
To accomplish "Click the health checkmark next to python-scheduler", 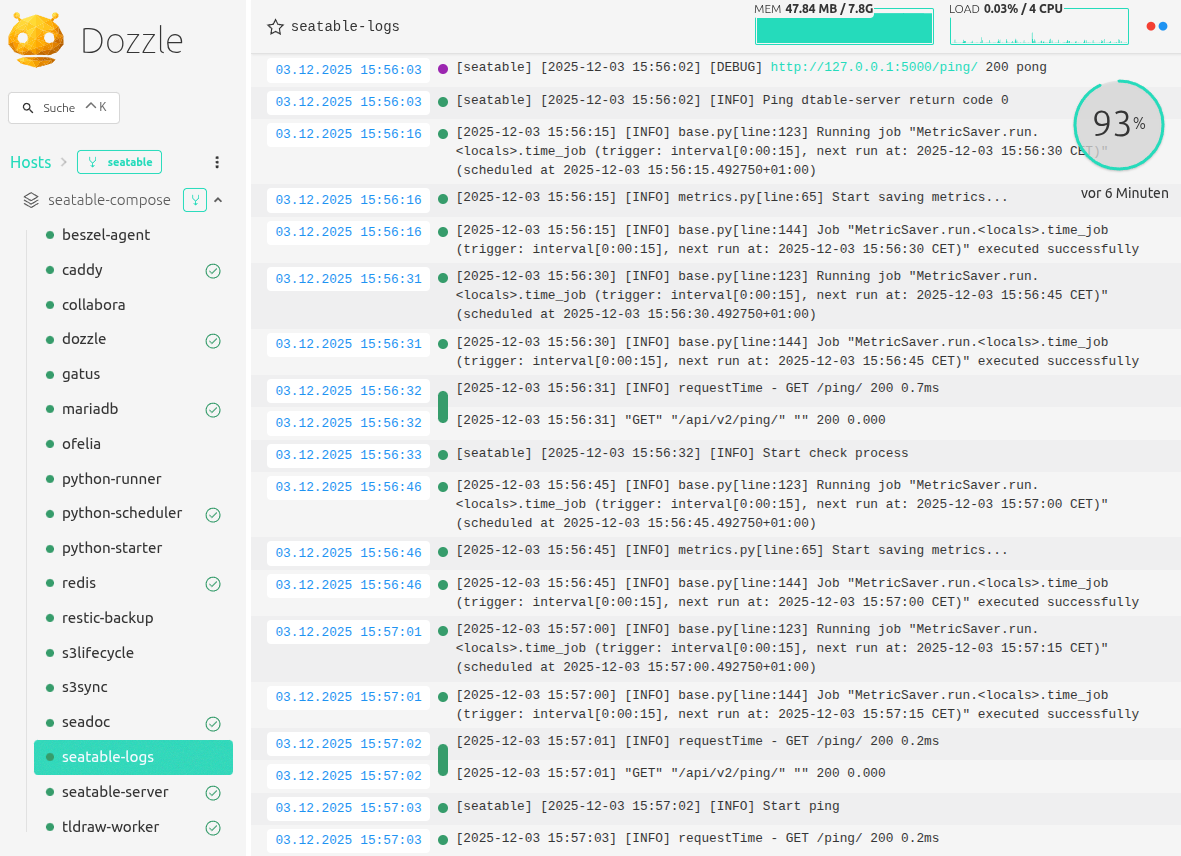I will coord(213,514).
